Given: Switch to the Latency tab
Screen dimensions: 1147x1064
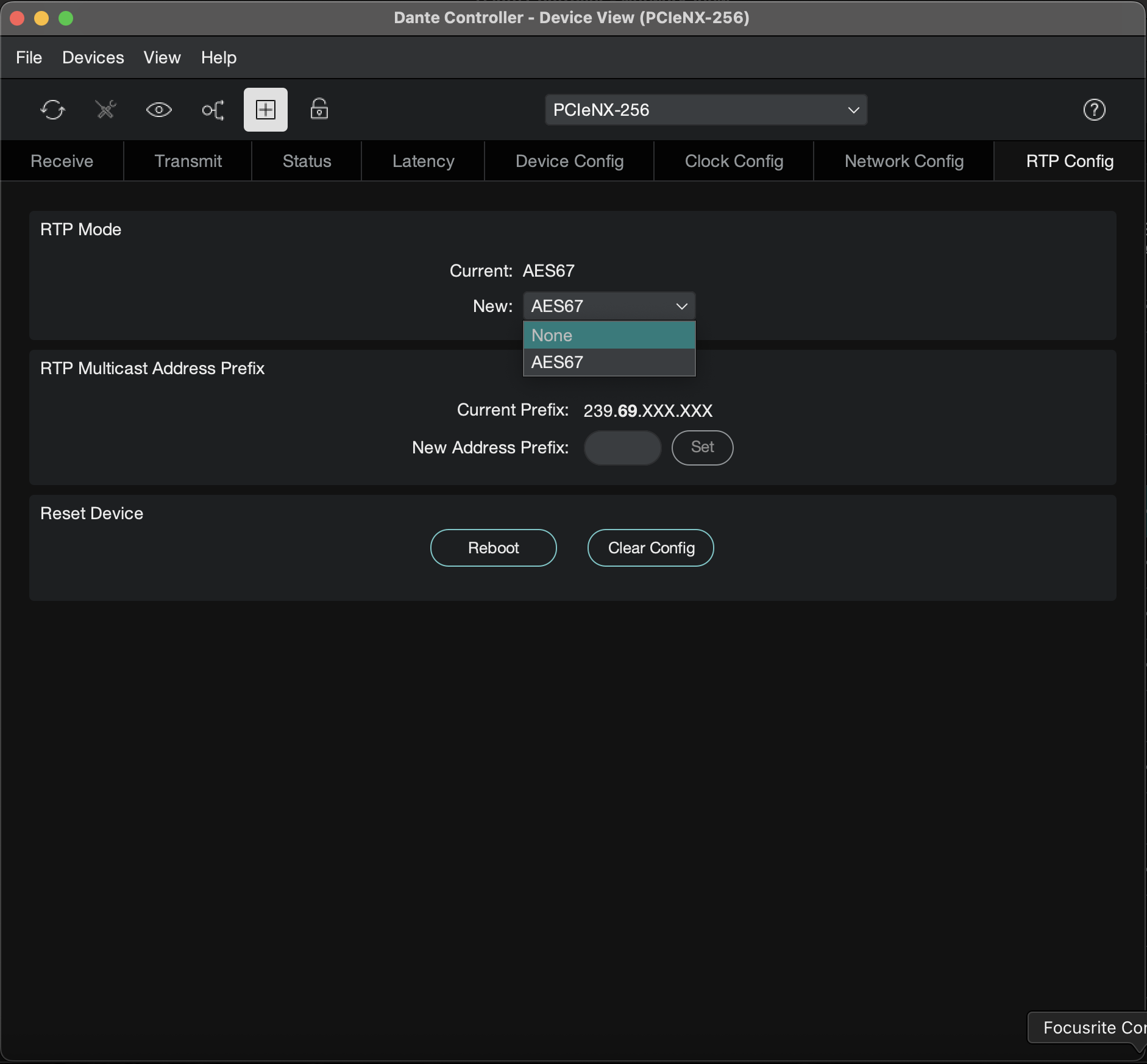Looking at the screenshot, I should point(423,161).
